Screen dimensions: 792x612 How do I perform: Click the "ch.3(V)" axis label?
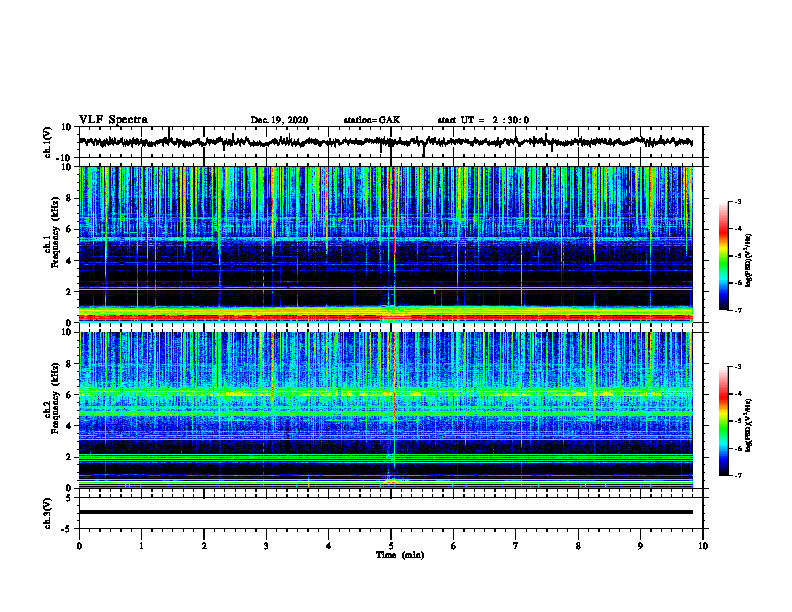coord(48,513)
